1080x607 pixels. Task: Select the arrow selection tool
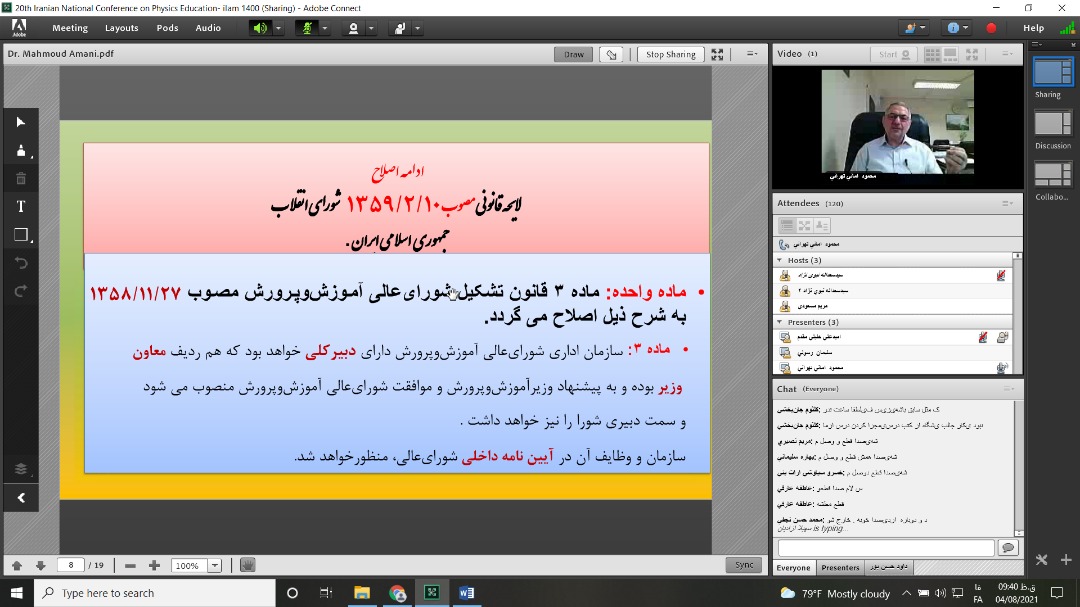coord(20,122)
